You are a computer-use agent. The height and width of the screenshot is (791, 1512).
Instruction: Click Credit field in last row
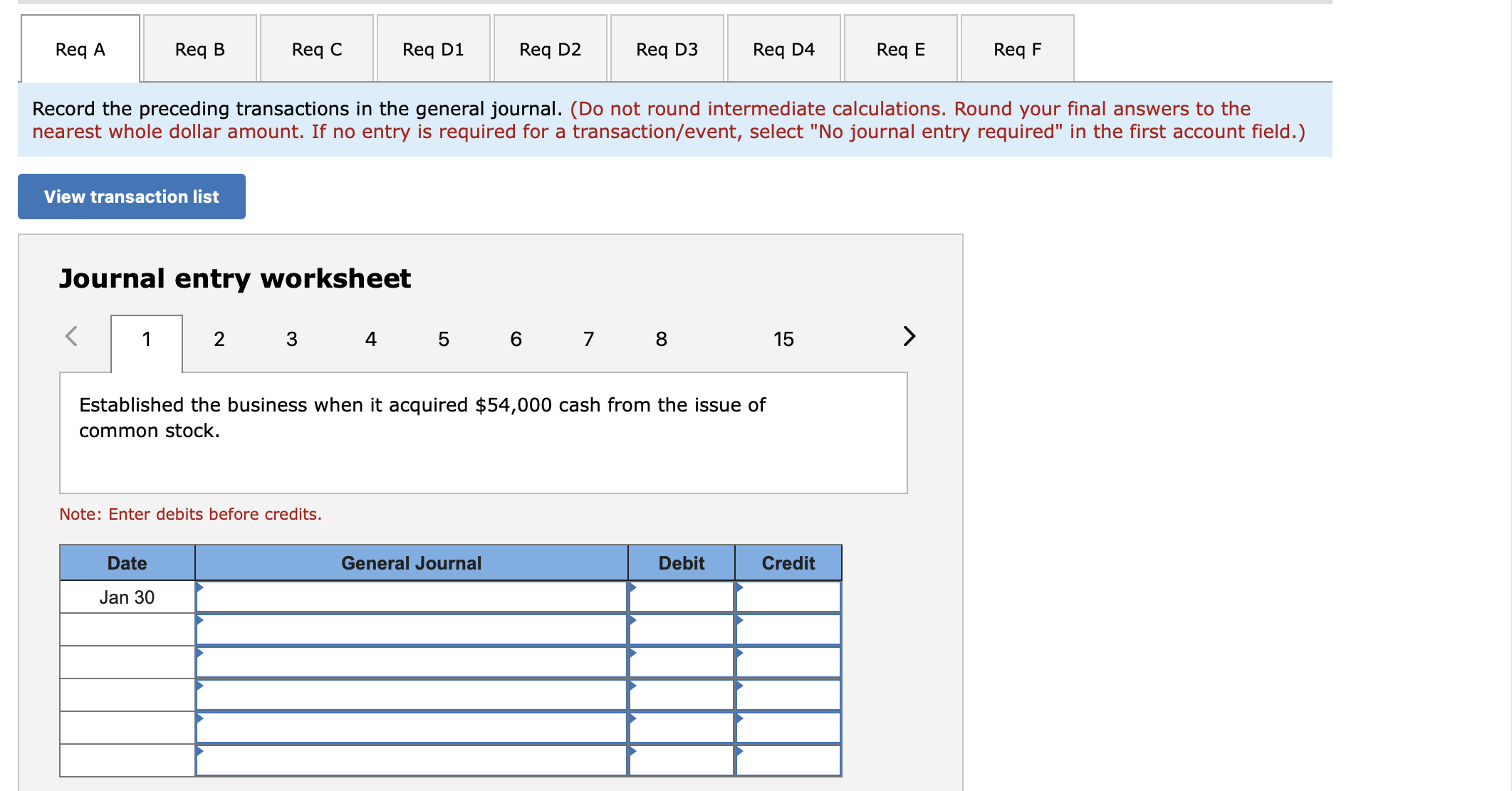tap(788, 760)
